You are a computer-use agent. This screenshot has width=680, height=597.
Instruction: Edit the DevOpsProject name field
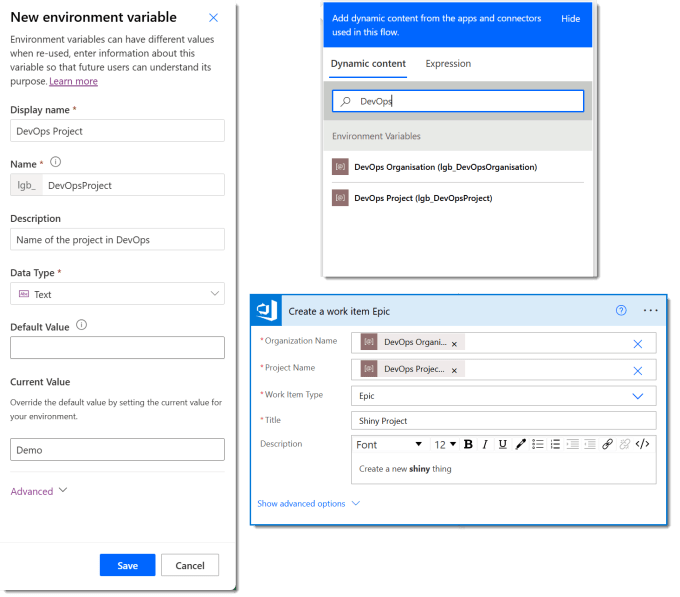coord(134,185)
